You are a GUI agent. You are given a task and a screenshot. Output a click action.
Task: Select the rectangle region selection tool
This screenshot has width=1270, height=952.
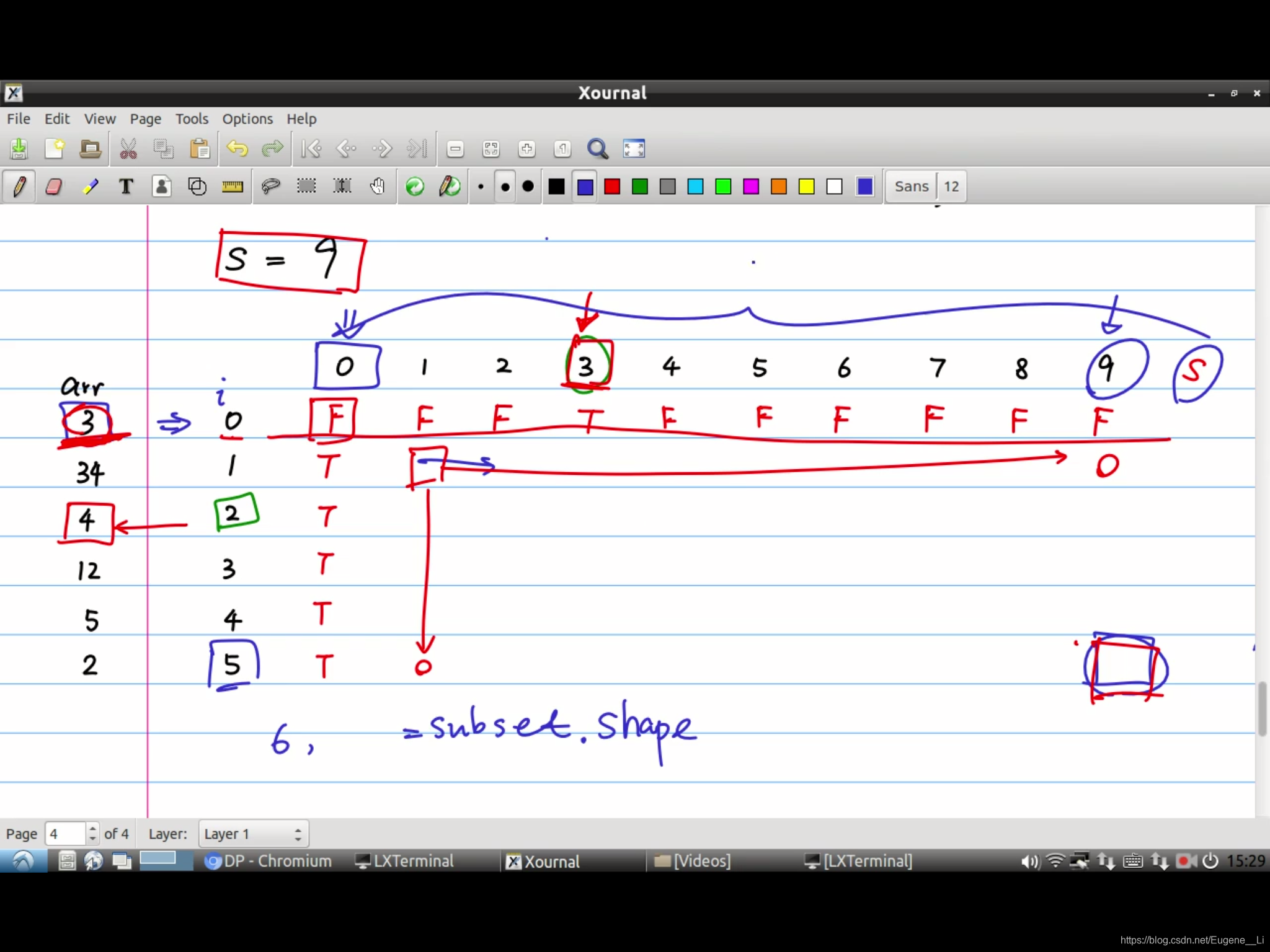point(306,187)
